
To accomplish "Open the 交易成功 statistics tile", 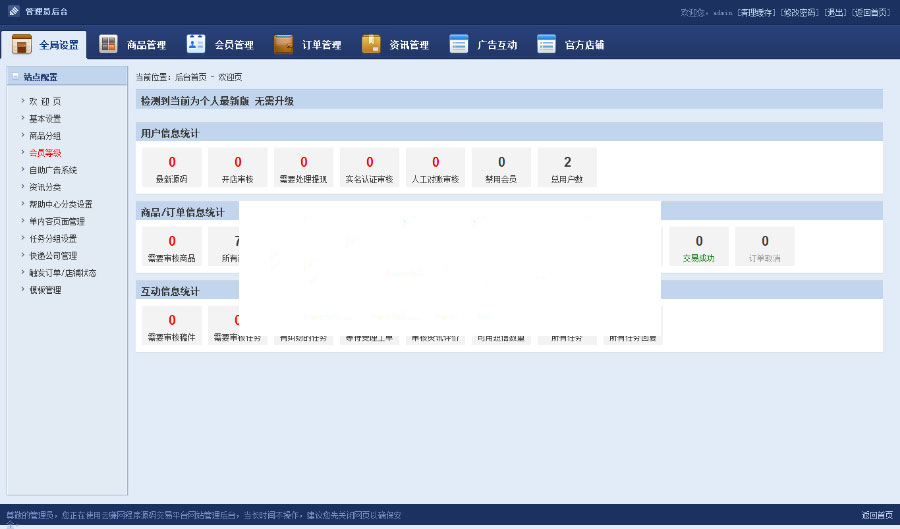I will point(698,246).
